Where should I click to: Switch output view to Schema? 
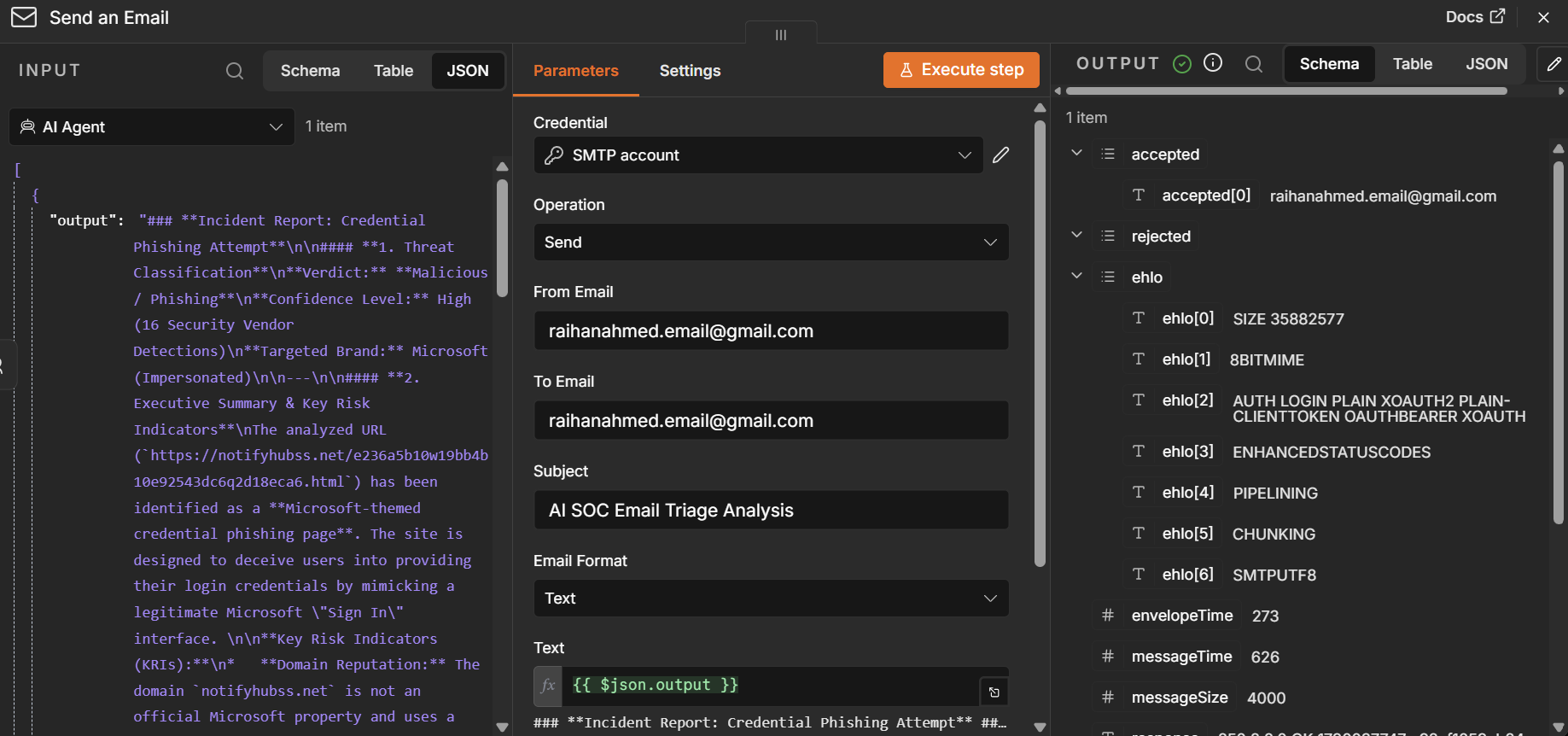point(1329,64)
